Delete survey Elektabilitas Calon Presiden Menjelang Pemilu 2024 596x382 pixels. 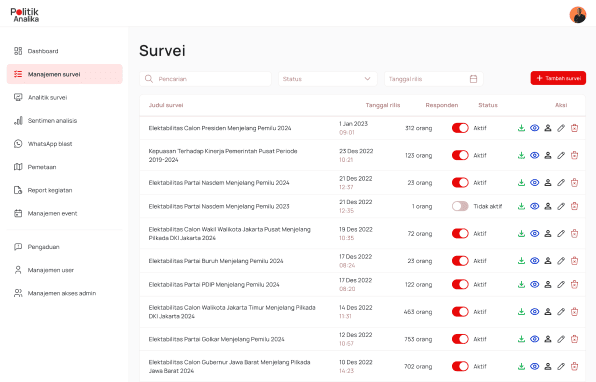pos(574,128)
